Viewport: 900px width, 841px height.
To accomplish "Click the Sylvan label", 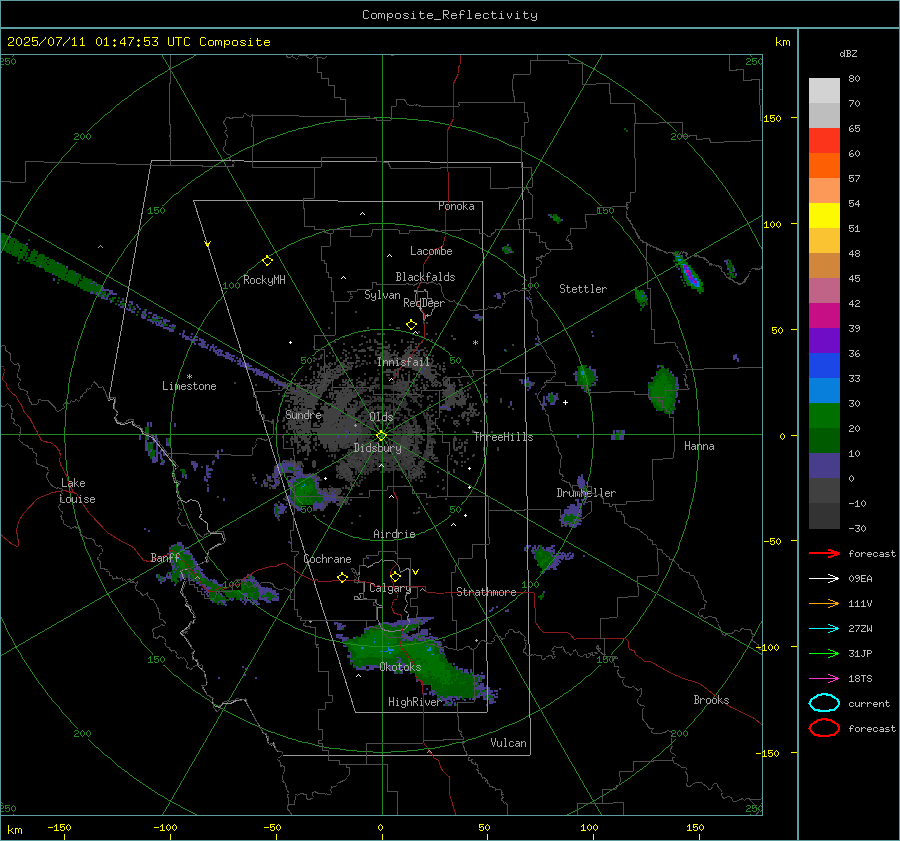I will pos(382,295).
